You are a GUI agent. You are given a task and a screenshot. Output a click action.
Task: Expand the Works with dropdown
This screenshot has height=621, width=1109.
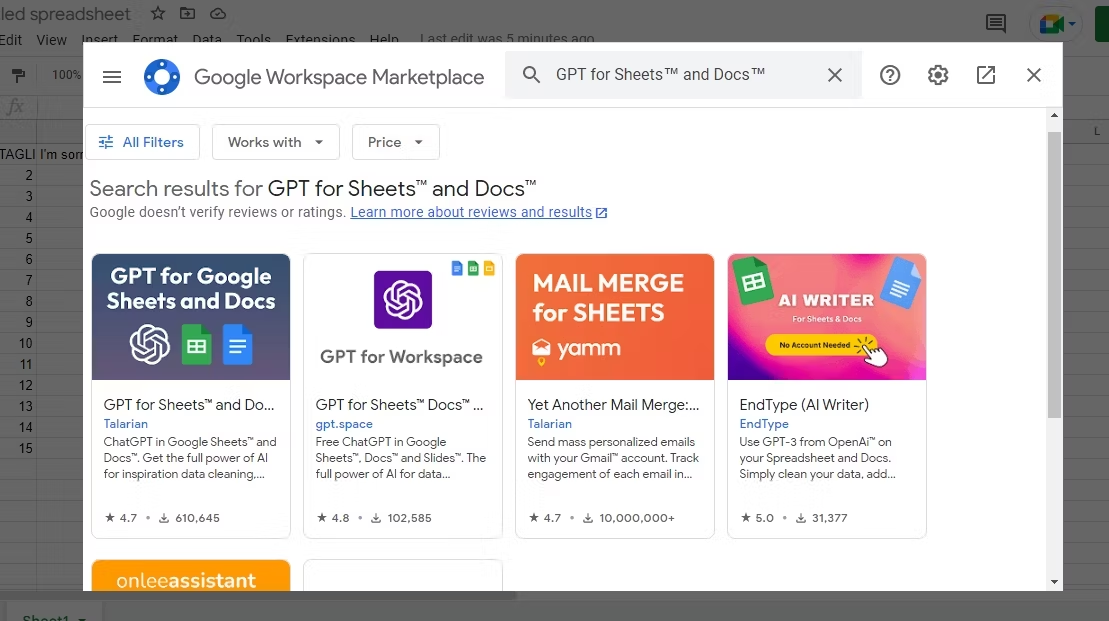[x=276, y=142]
